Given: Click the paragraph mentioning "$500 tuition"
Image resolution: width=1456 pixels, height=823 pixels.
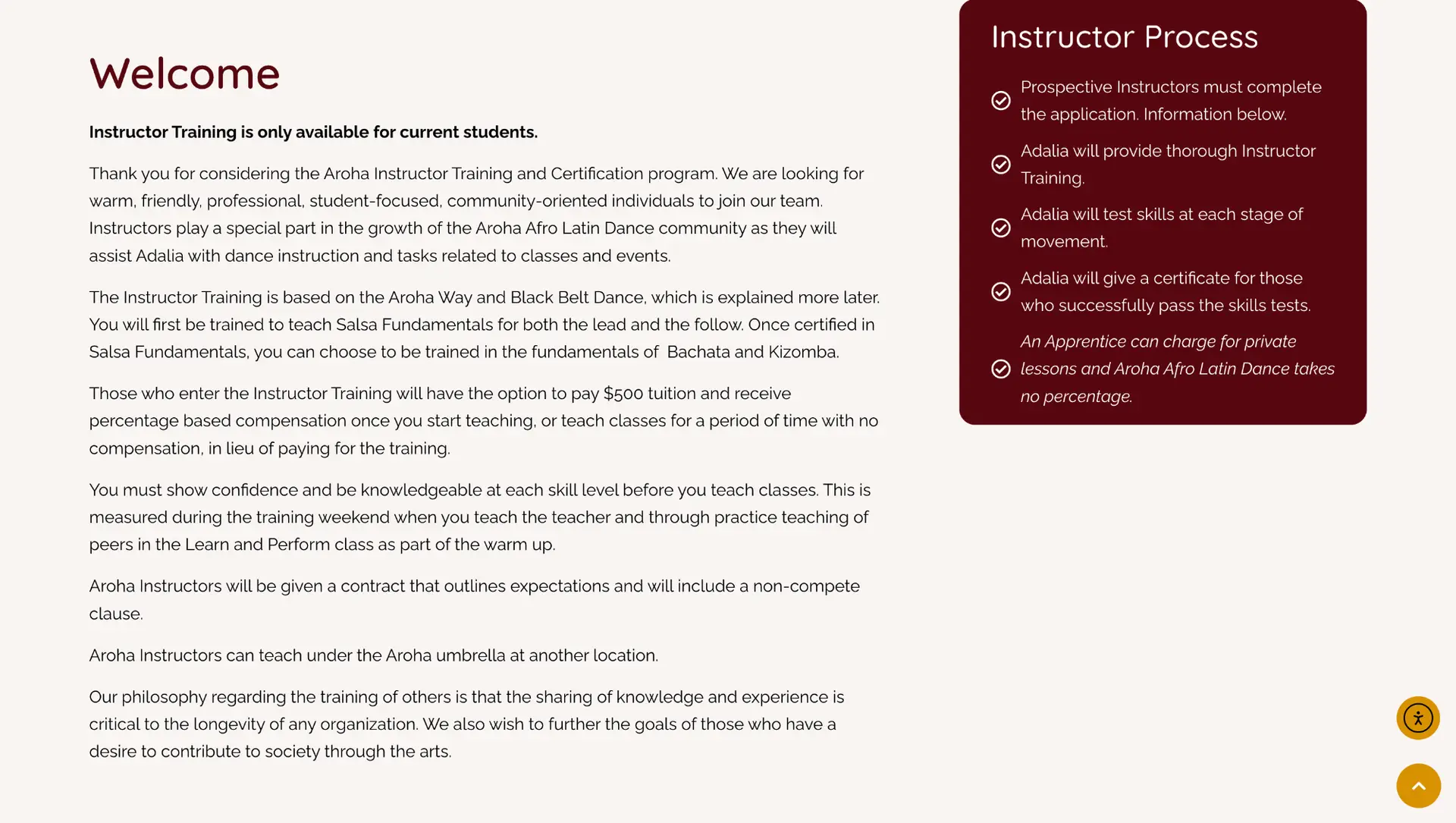Looking at the screenshot, I should (483, 421).
